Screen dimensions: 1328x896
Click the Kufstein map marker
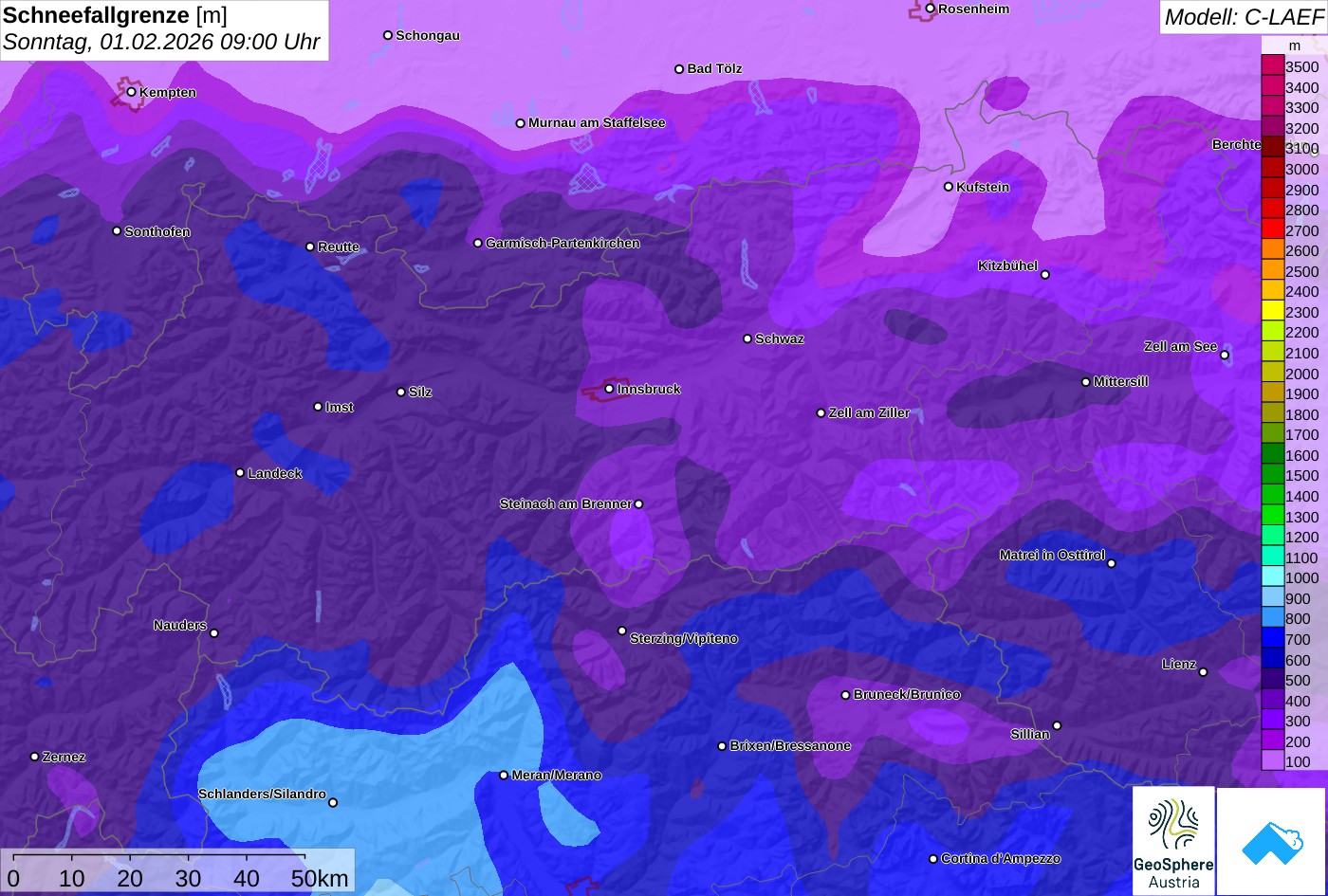tap(949, 187)
